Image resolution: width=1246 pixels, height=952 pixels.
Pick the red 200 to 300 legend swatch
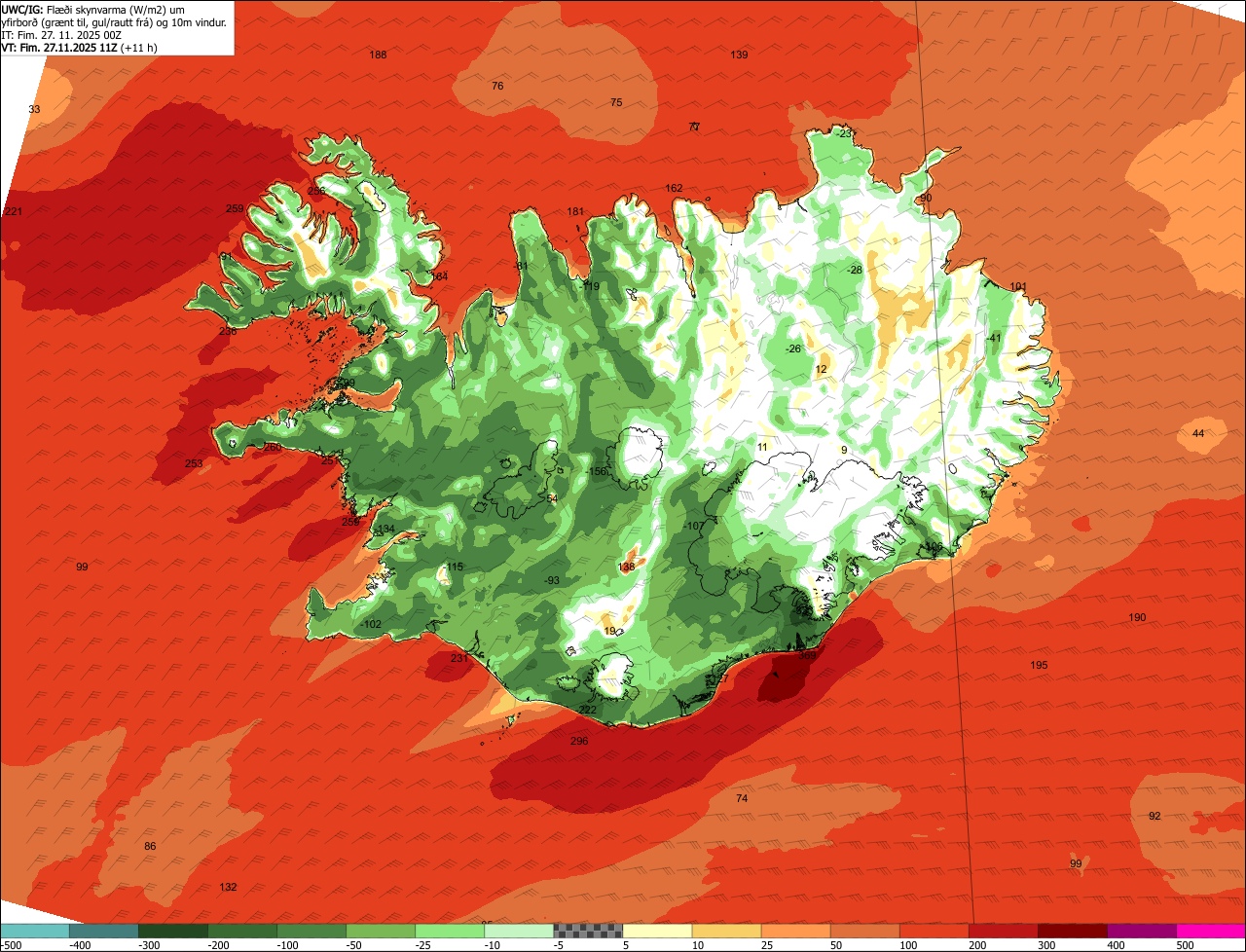click(x=1004, y=931)
